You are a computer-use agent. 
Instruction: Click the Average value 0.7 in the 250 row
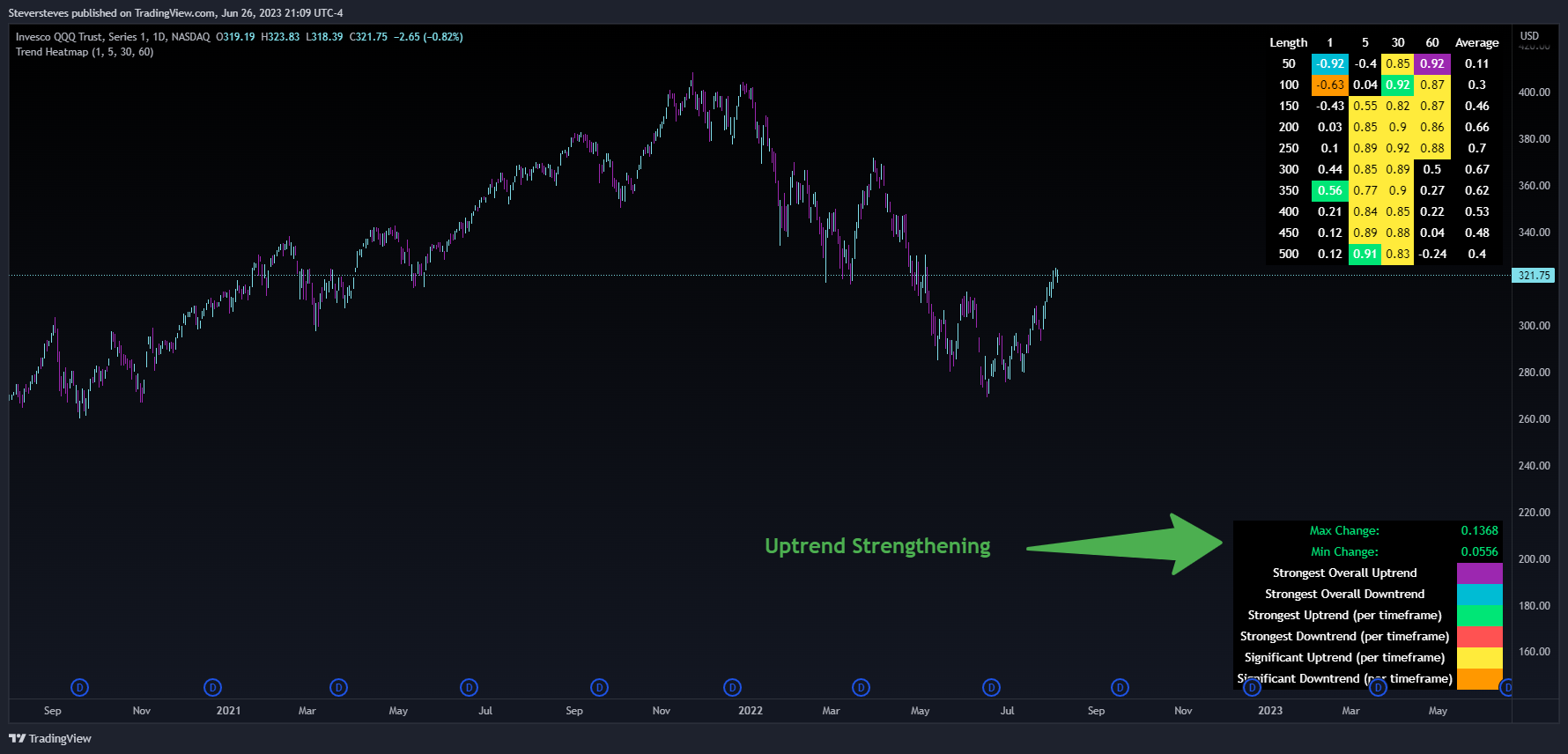pyautogui.click(x=1477, y=148)
